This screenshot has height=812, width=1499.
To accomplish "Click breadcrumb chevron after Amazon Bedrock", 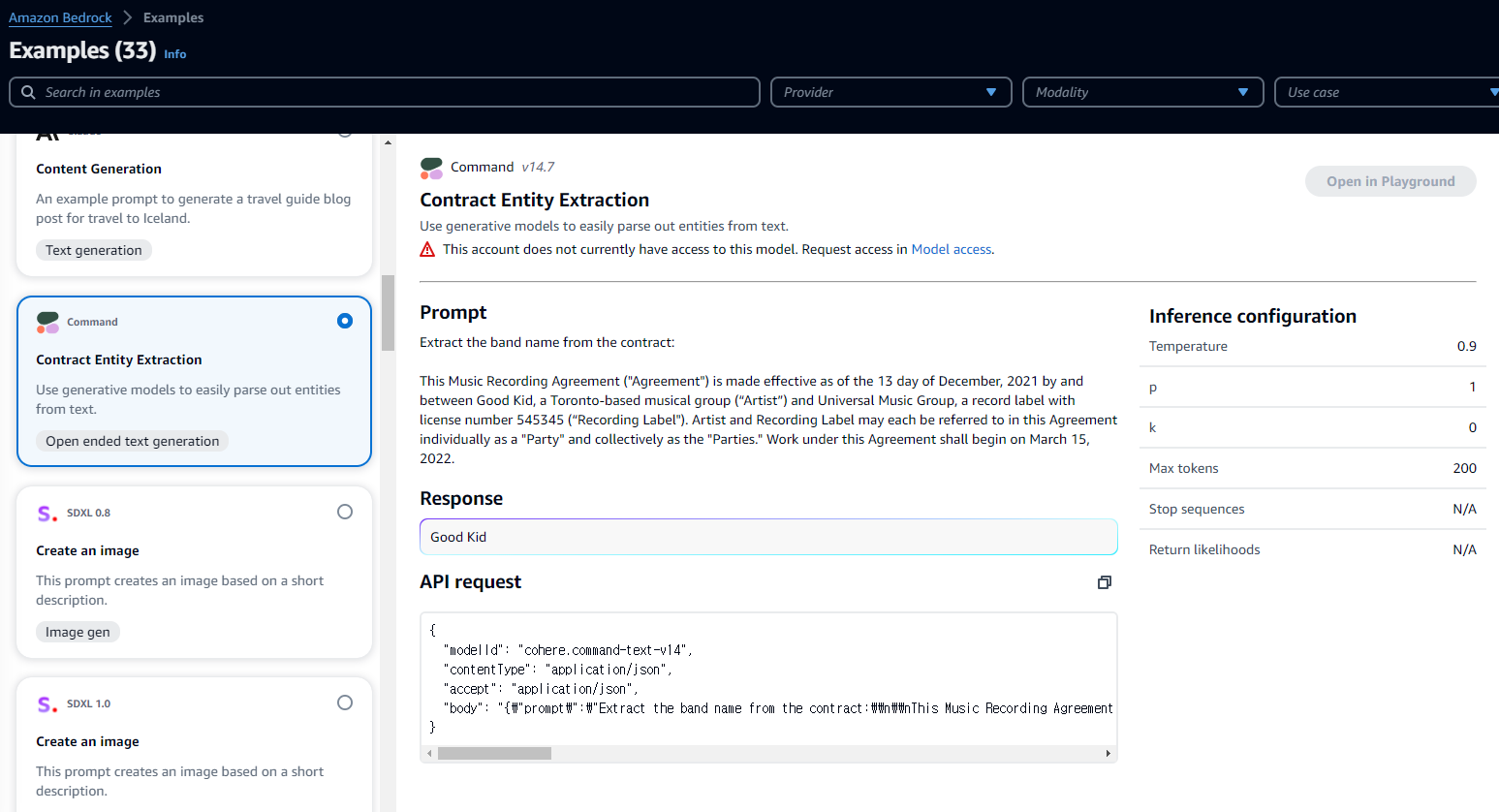I will pos(127,17).
